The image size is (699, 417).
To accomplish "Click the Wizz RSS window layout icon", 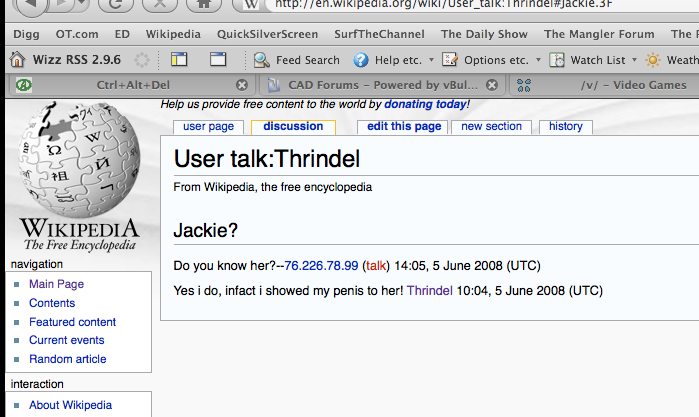I will tap(218, 59).
